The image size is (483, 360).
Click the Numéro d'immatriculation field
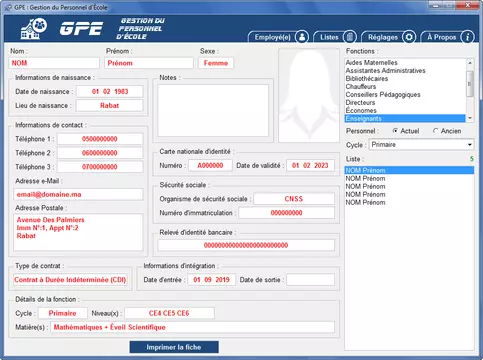coord(286,213)
